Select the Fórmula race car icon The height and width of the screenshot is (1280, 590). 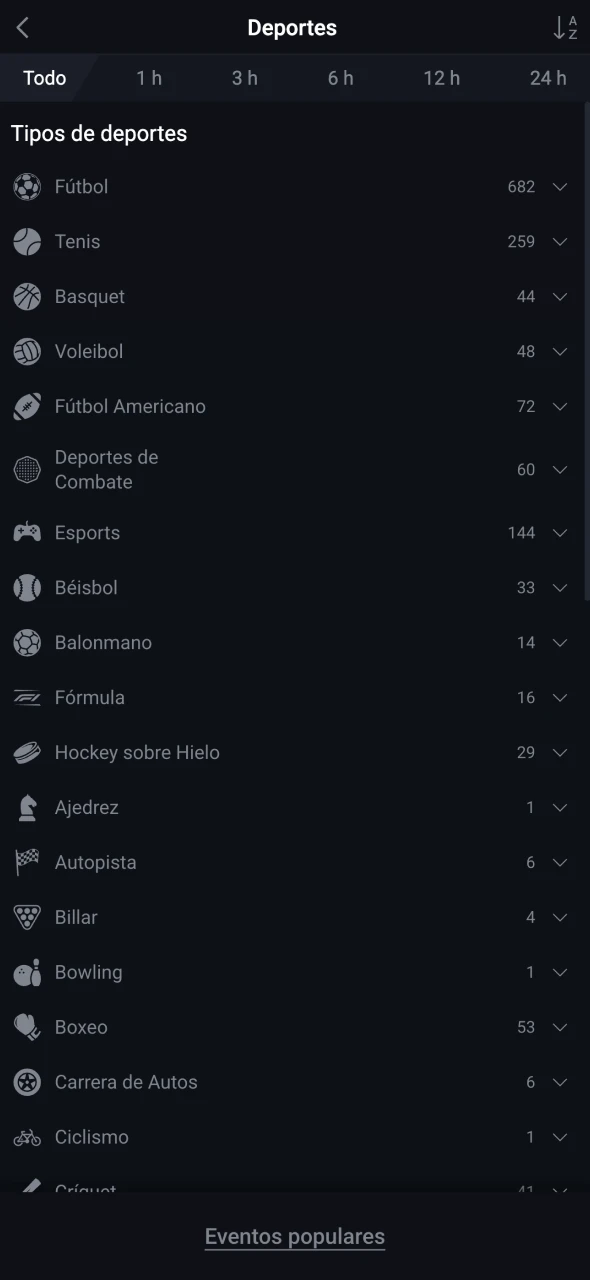tap(27, 698)
